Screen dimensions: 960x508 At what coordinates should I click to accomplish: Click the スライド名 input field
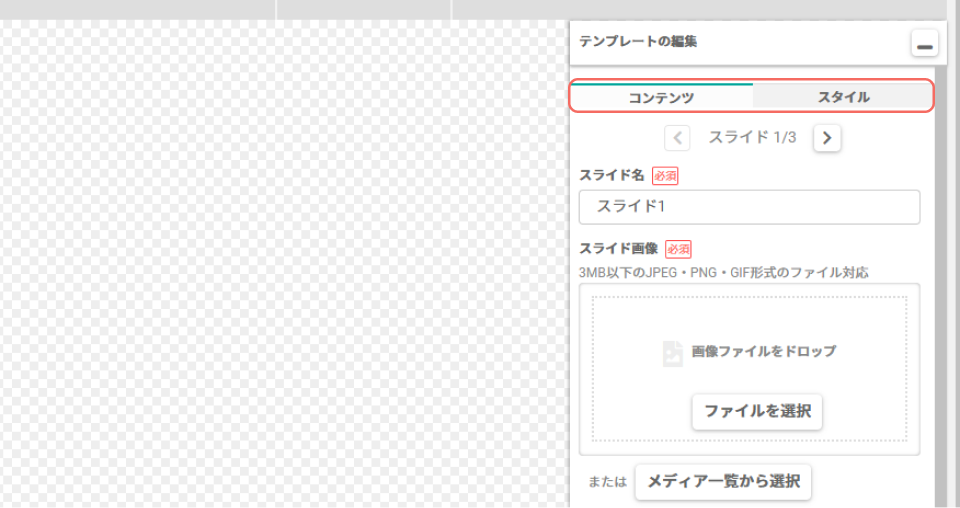click(749, 207)
